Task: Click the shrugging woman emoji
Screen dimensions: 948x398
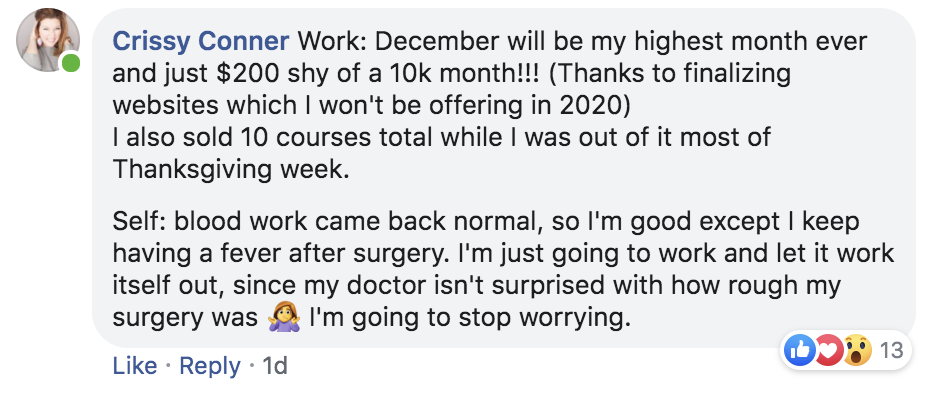Action: tap(284, 318)
